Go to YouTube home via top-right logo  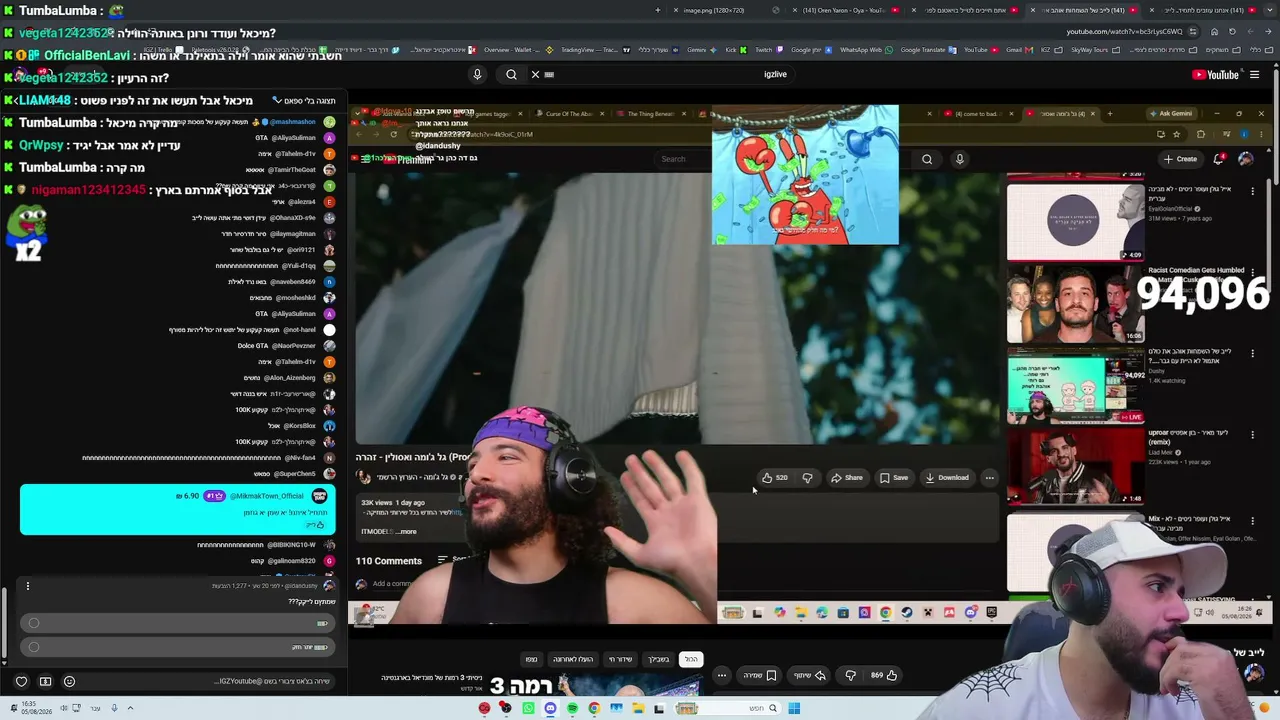point(1215,74)
